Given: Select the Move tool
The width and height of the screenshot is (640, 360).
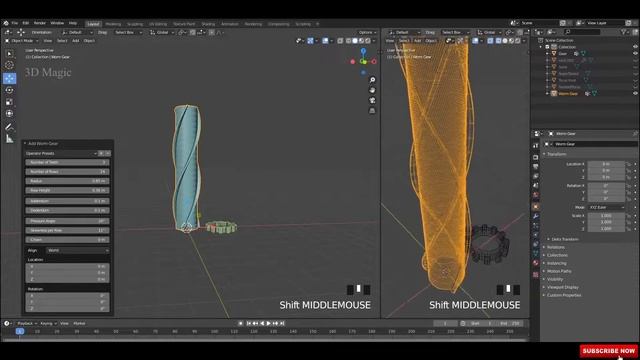Looking at the screenshot, I should click(x=9, y=78).
